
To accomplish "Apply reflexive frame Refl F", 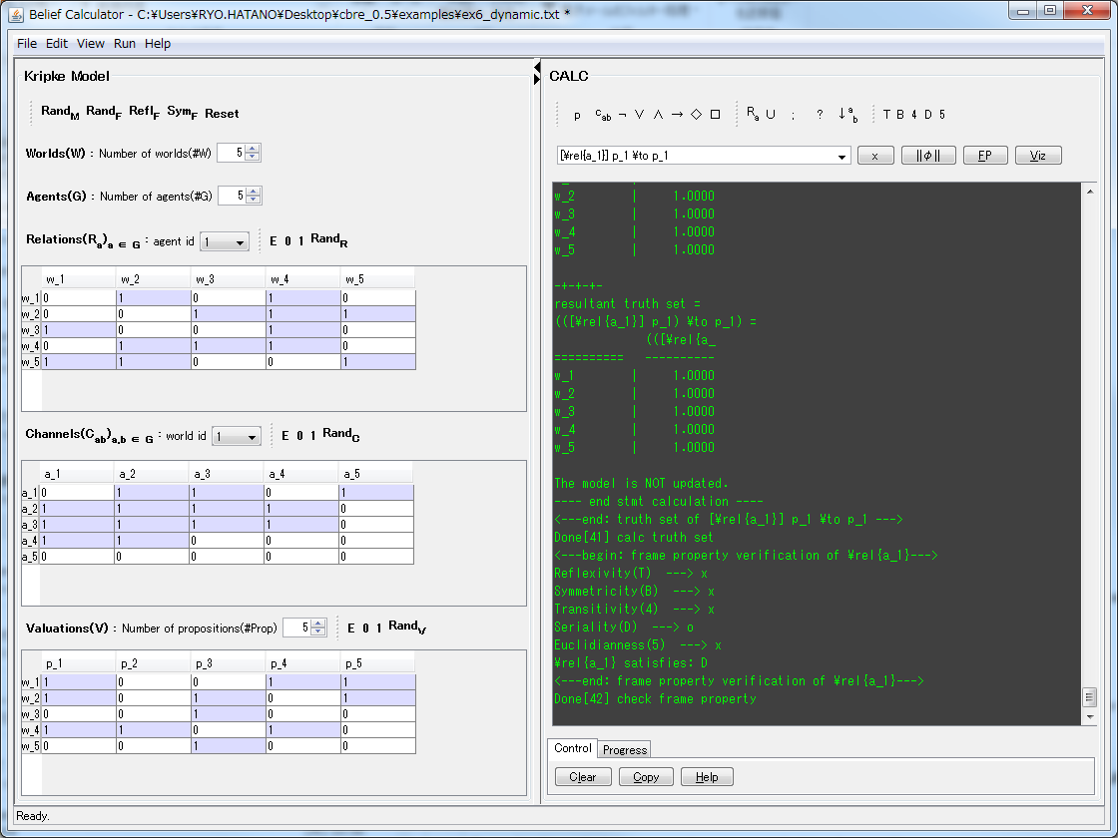I will (x=144, y=112).
